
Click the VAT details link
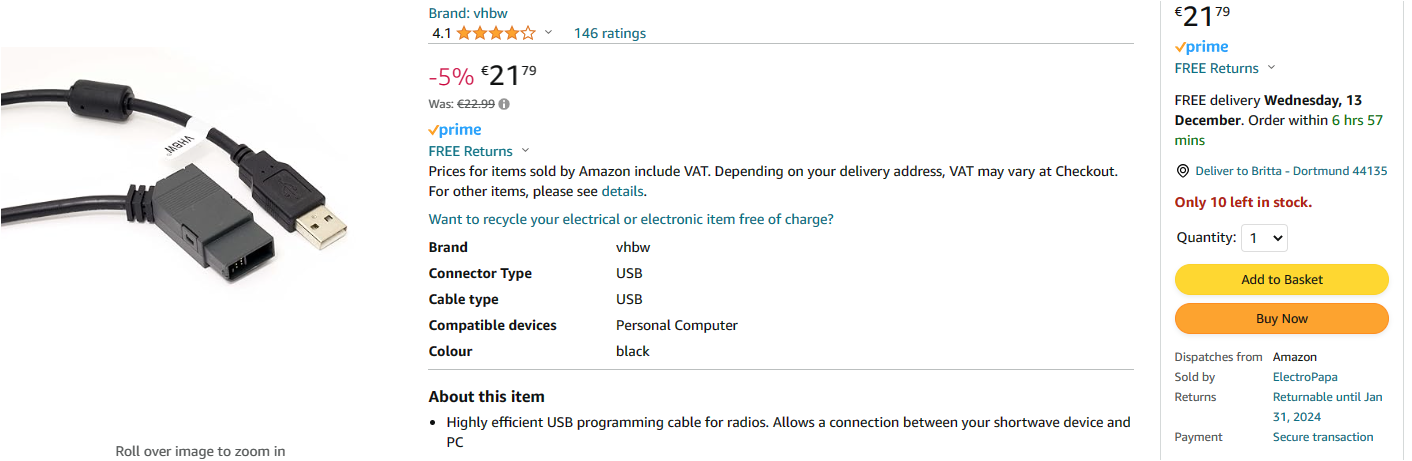pyautogui.click(x=622, y=191)
